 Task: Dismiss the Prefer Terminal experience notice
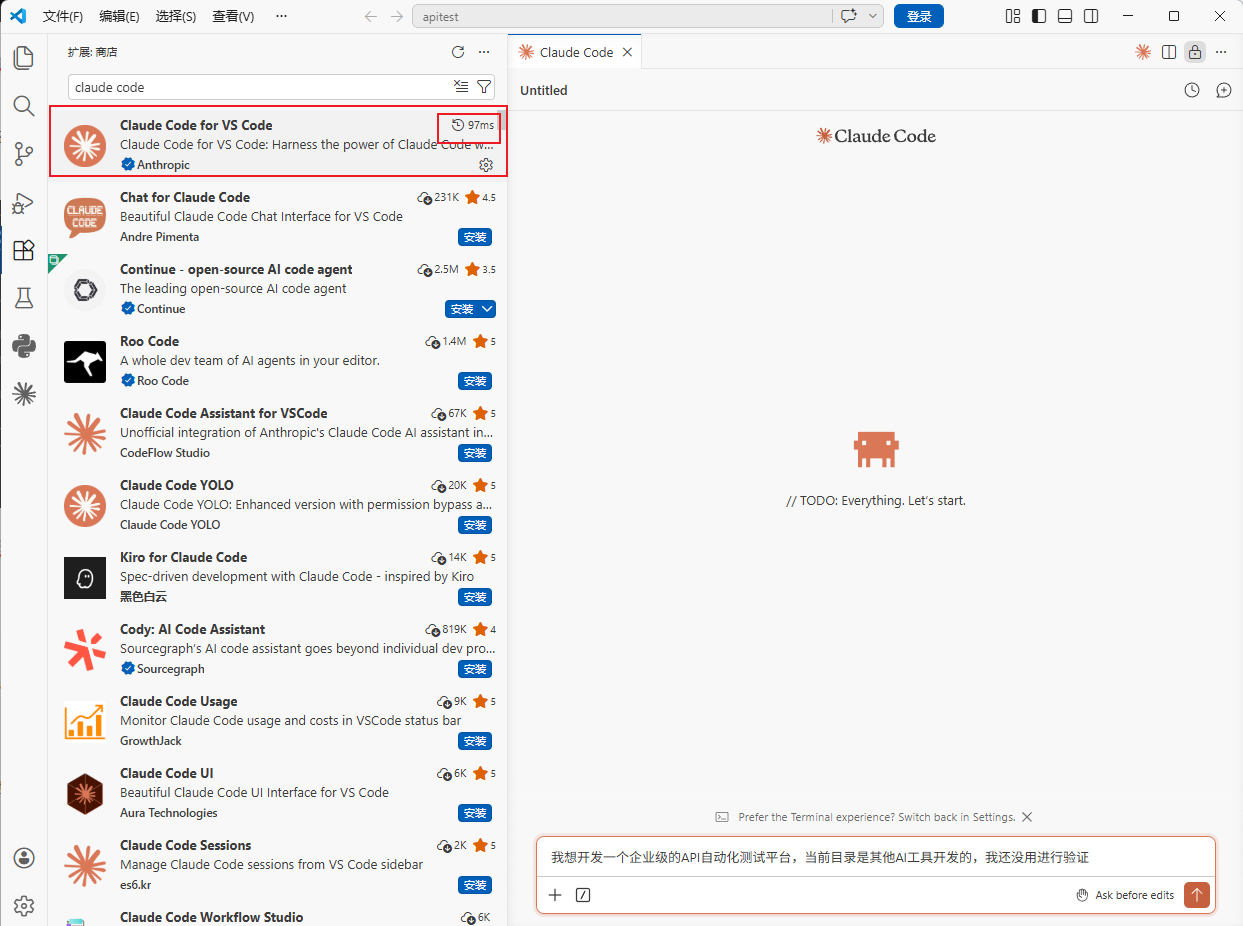coord(1027,817)
